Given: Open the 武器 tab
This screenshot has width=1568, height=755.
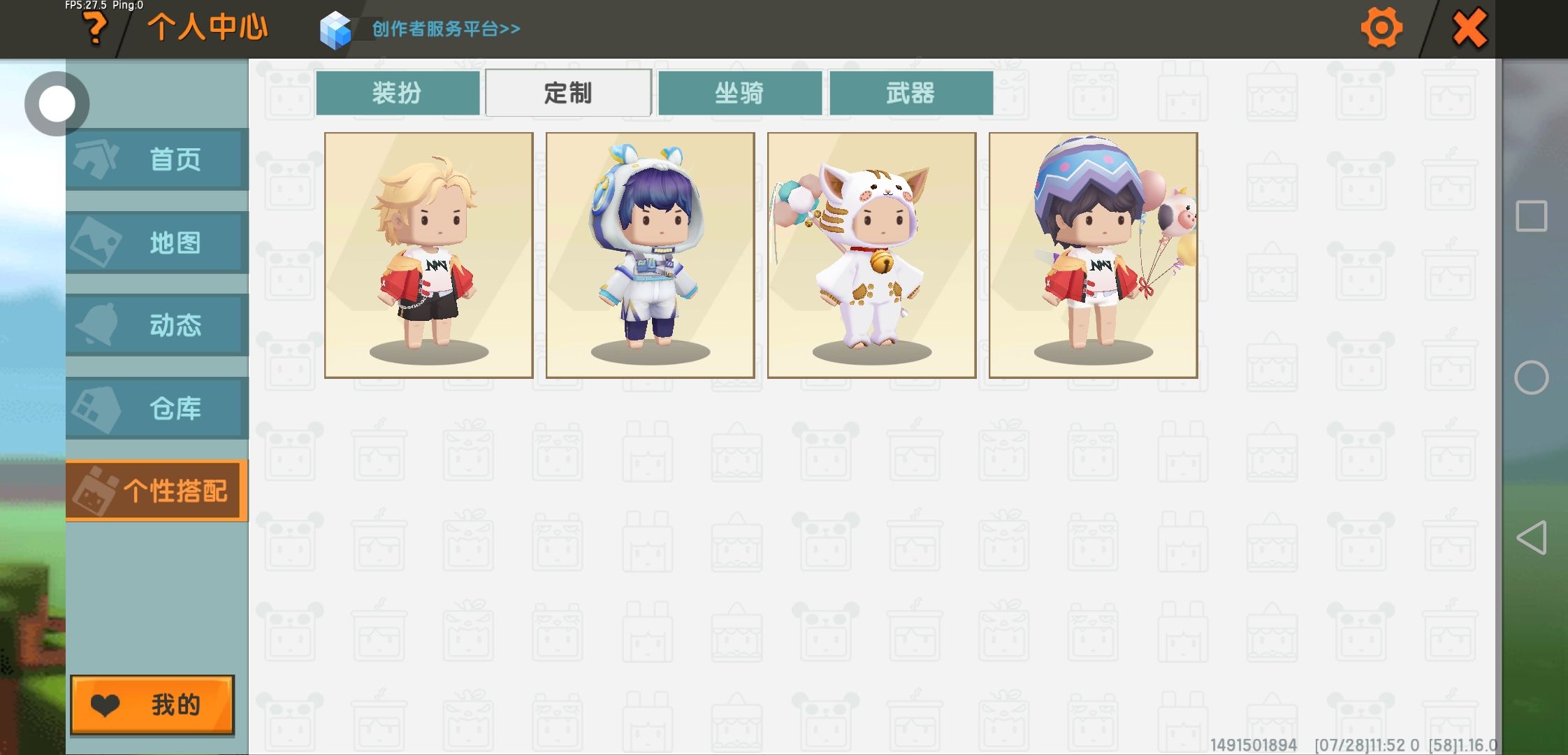Looking at the screenshot, I should point(911,92).
